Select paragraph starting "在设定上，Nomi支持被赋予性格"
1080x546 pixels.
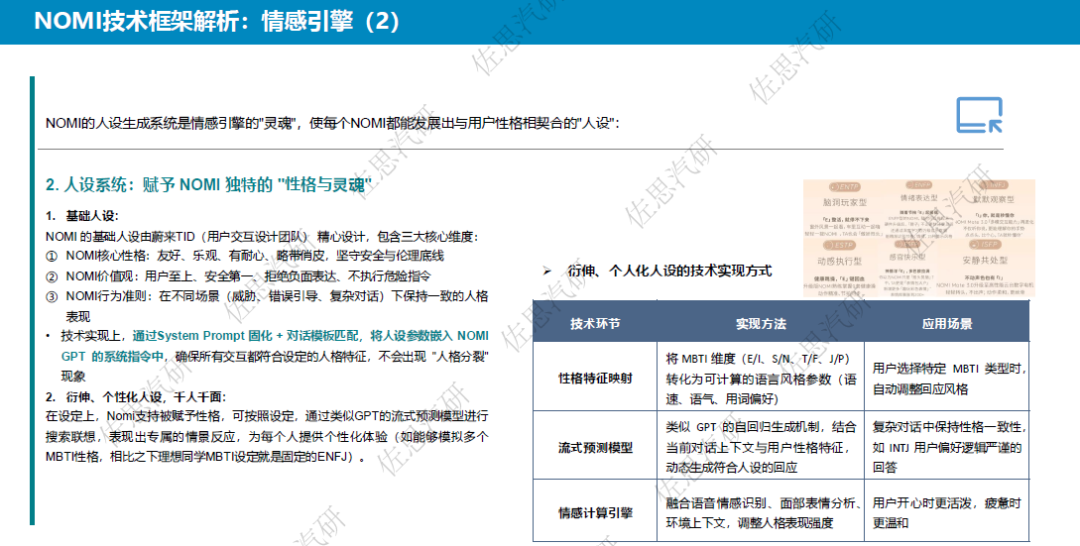[267, 437]
